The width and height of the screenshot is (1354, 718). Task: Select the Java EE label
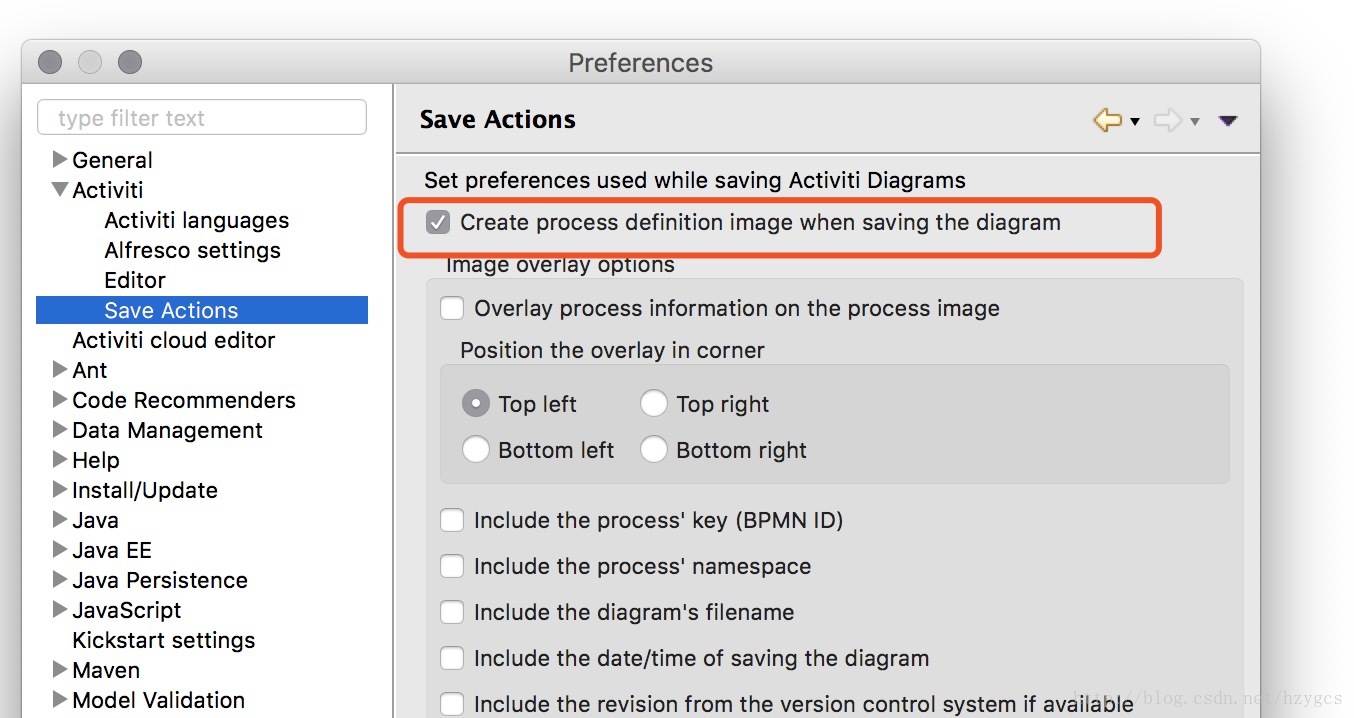pyautogui.click(x=112, y=550)
